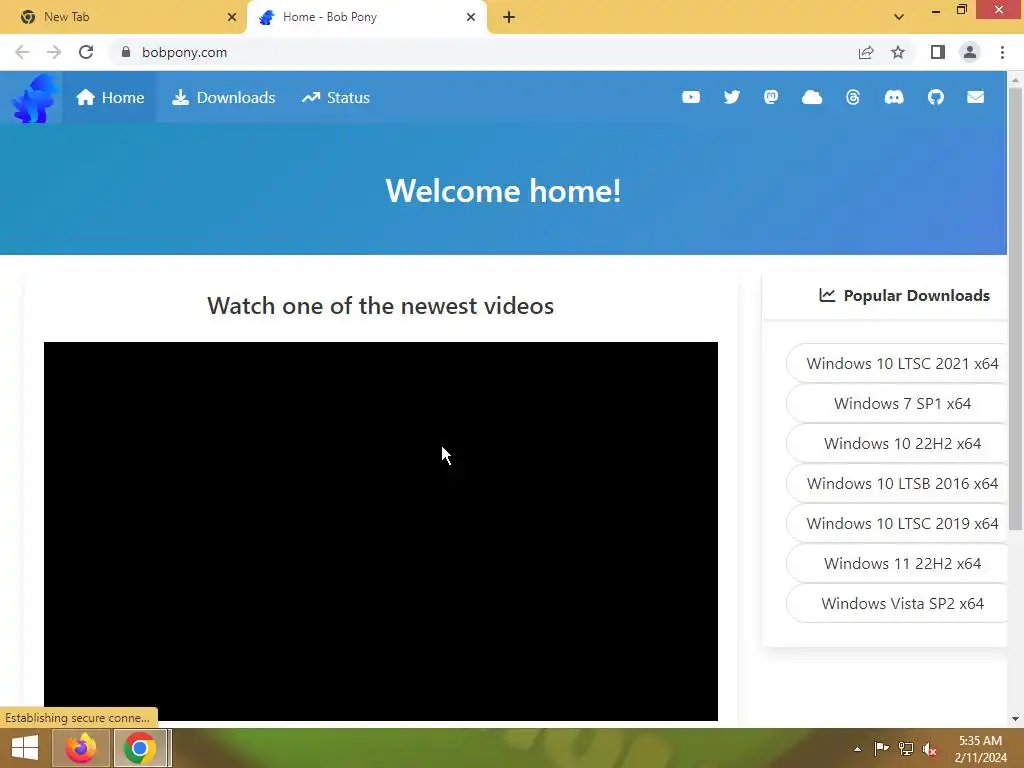
Task: Open the taskbar clock showing 5:35 AM
Action: tap(980, 748)
